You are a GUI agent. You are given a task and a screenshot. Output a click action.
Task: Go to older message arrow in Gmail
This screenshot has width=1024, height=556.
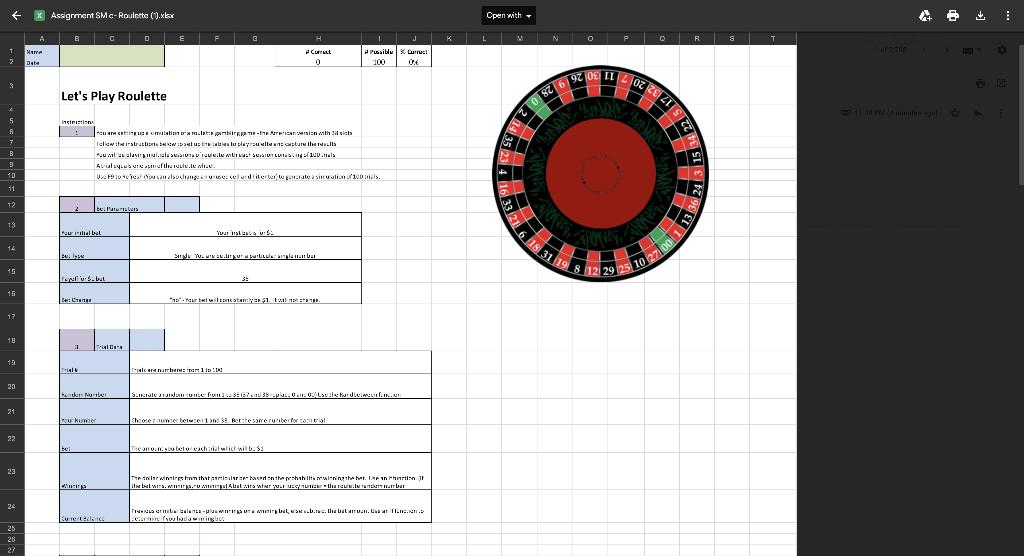pos(947,50)
